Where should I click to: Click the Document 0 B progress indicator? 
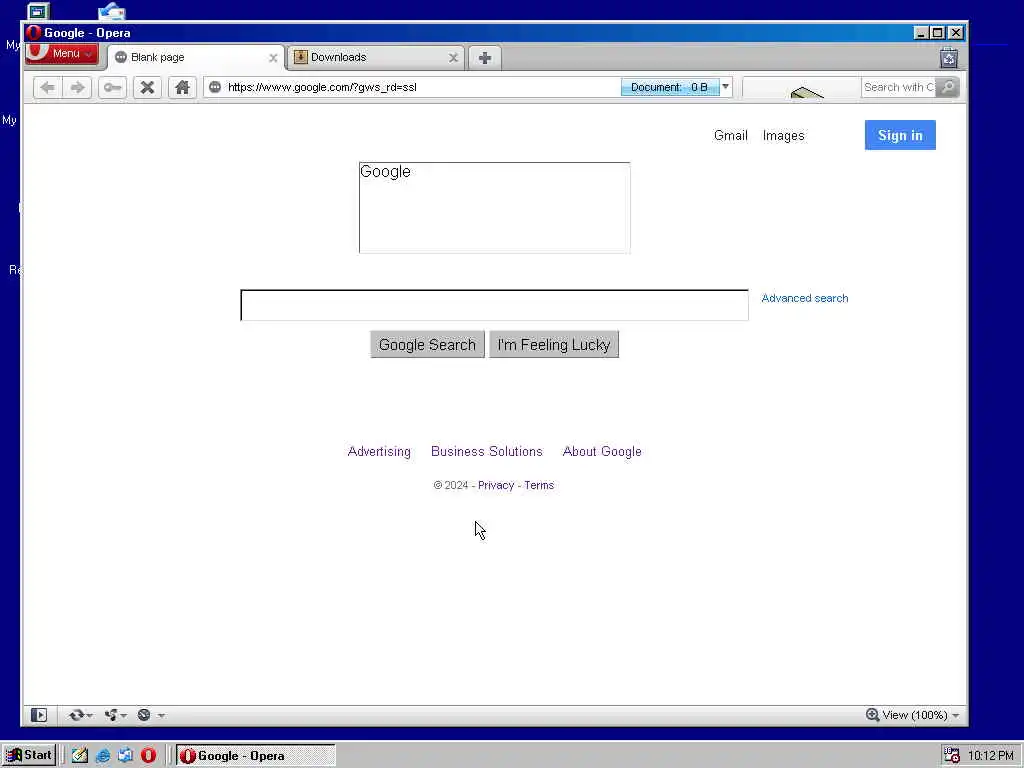[x=669, y=87]
